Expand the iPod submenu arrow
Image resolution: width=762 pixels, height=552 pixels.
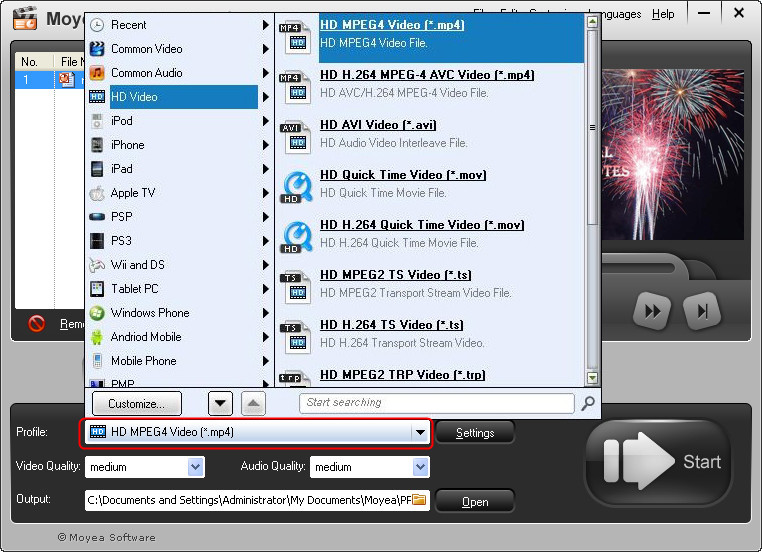pyautogui.click(x=265, y=121)
